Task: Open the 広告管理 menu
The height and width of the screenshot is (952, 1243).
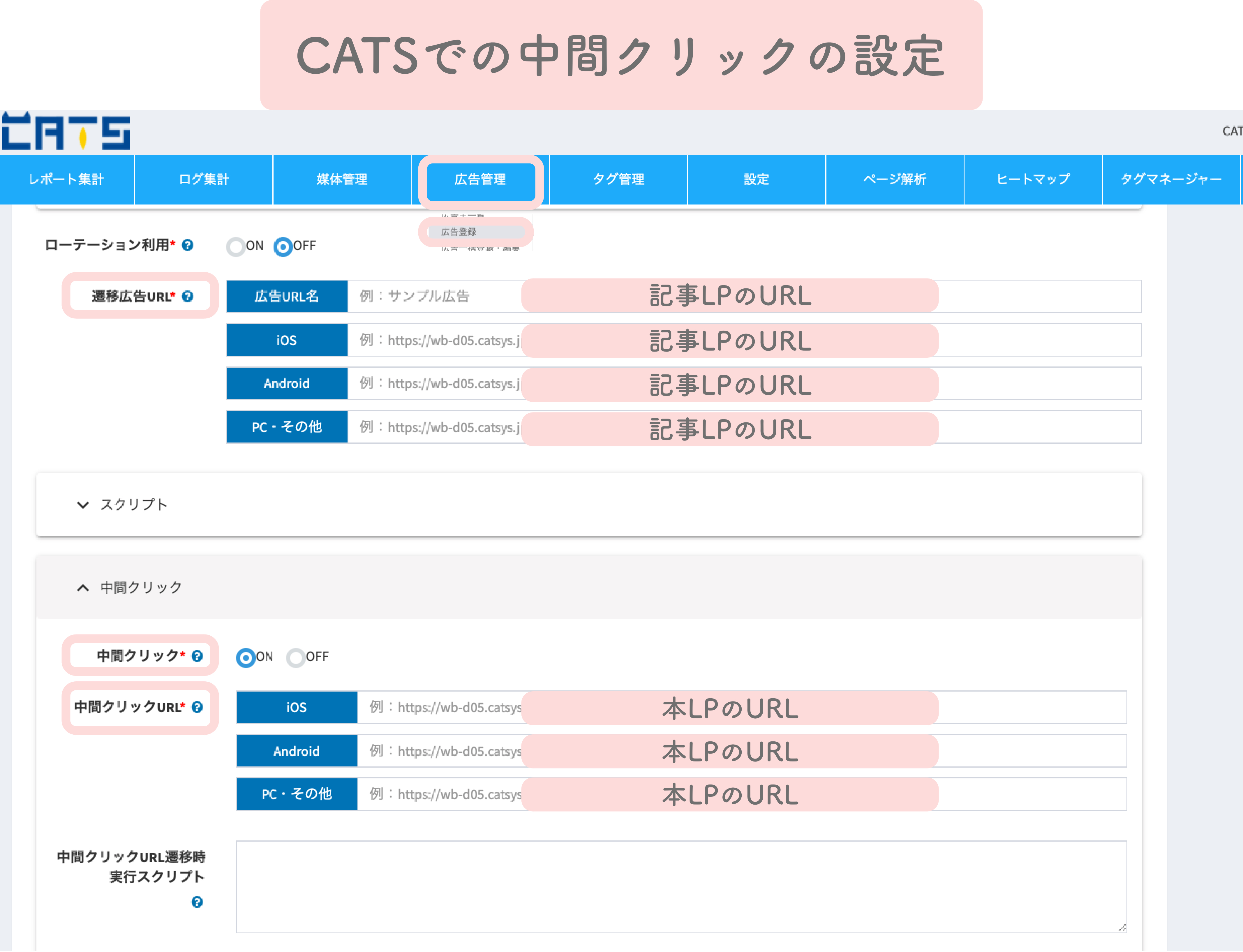Action: (480, 180)
